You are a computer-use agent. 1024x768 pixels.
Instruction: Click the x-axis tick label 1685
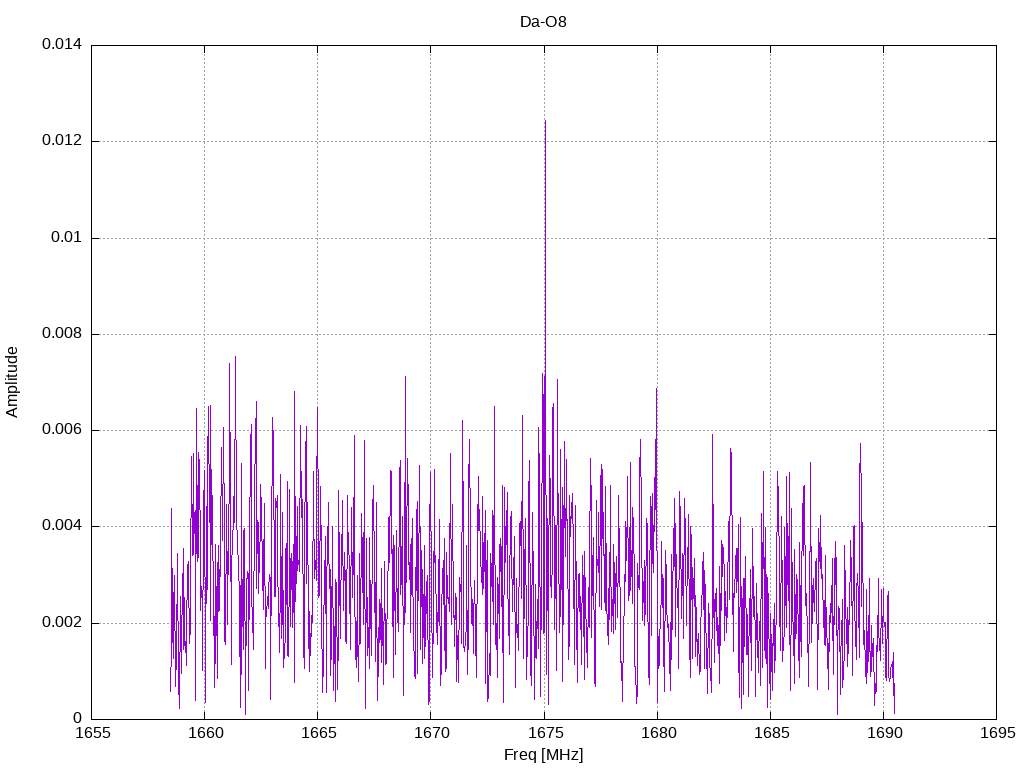coord(771,733)
